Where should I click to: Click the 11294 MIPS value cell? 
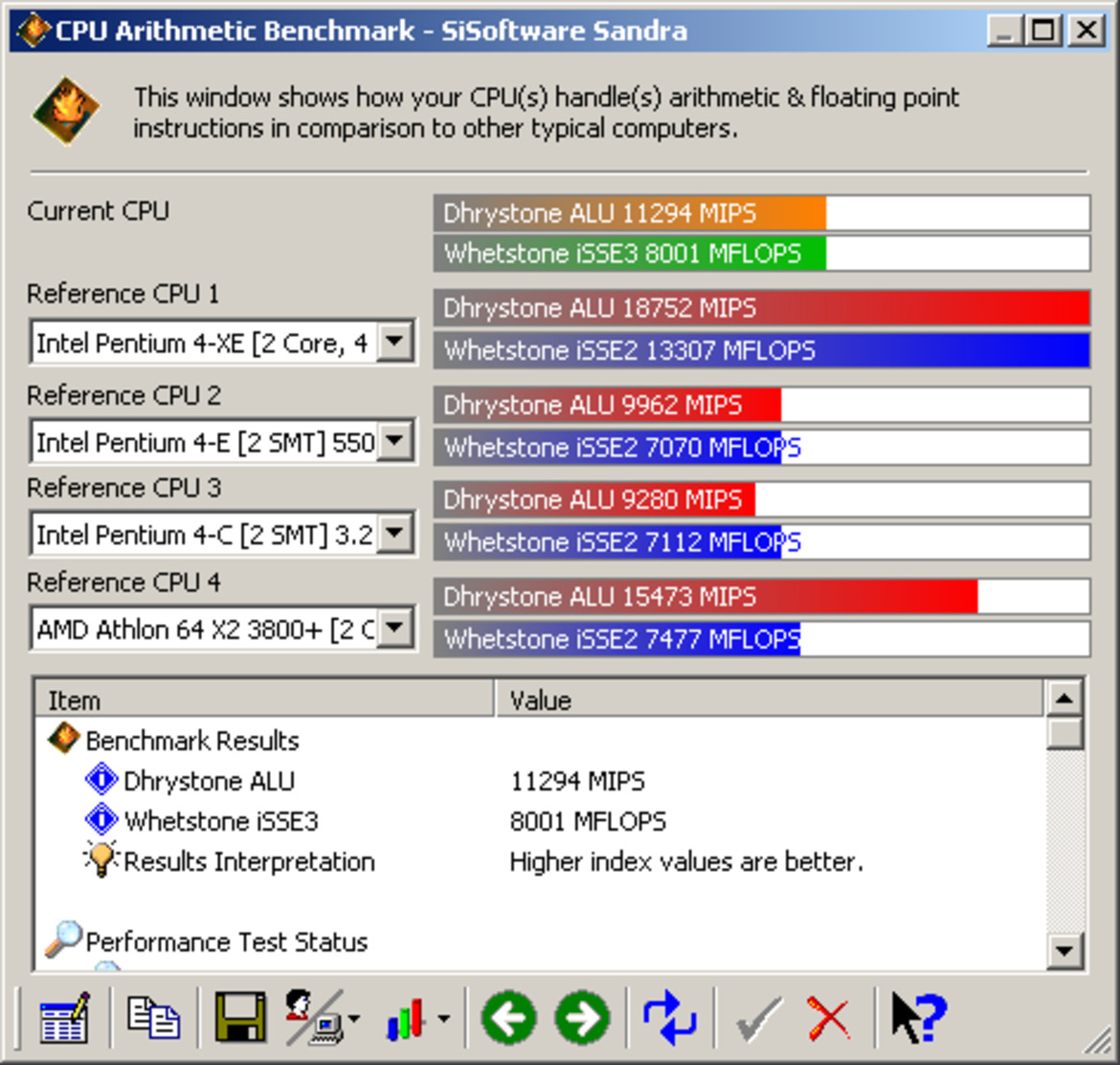577,781
